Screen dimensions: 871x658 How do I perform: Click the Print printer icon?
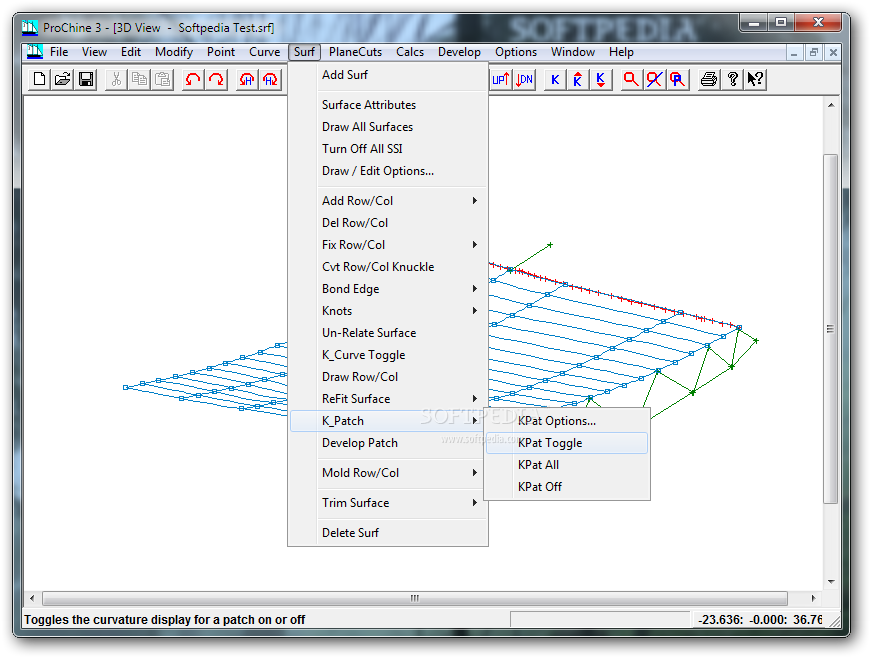tap(708, 79)
